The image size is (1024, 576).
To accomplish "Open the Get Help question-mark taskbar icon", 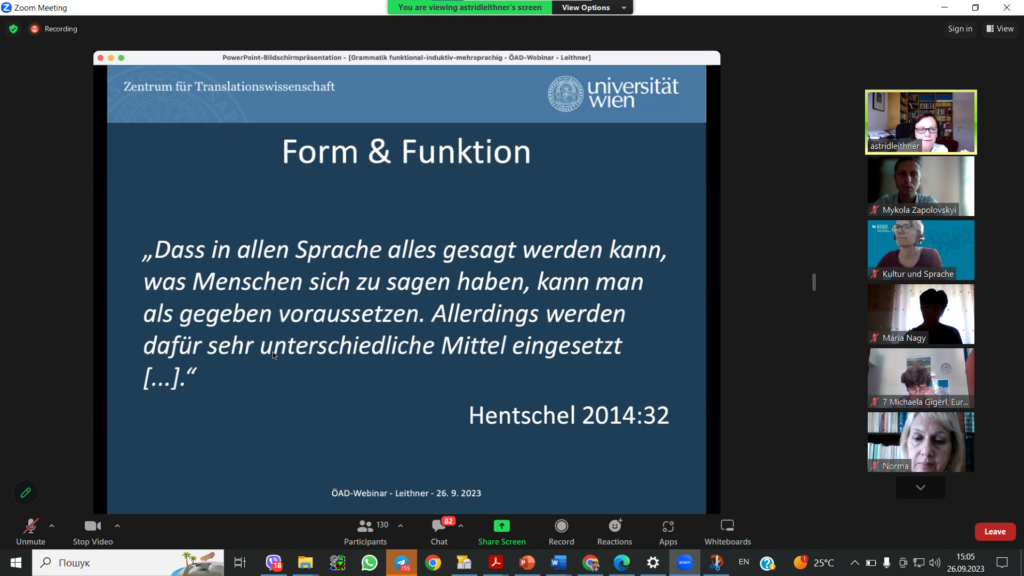I will point(767,562).
